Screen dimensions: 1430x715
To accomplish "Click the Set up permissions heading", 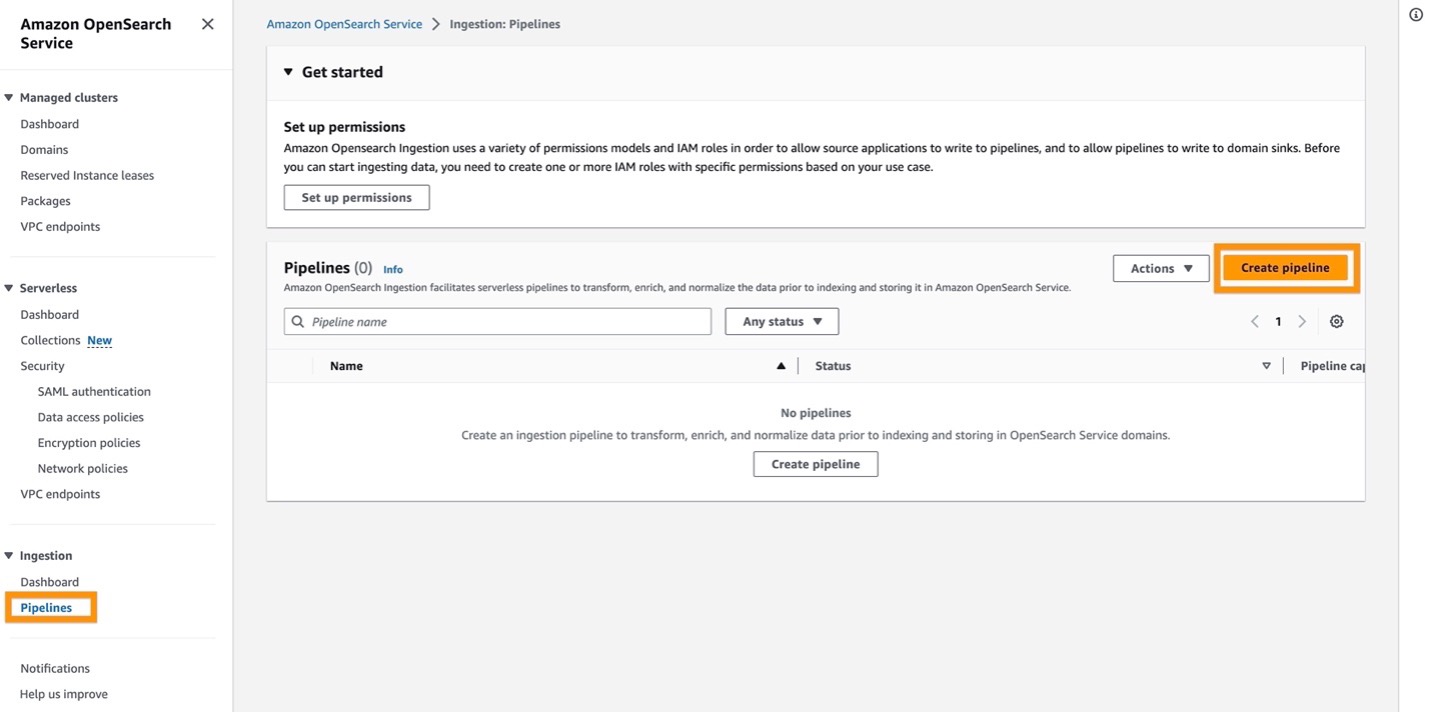I will 345,127.
